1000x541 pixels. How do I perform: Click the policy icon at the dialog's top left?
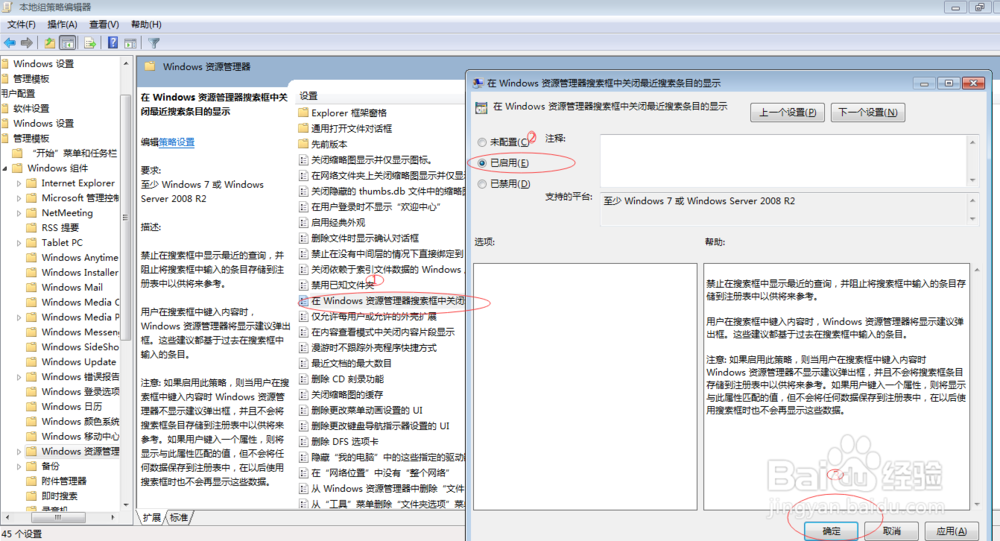point(482,107)
